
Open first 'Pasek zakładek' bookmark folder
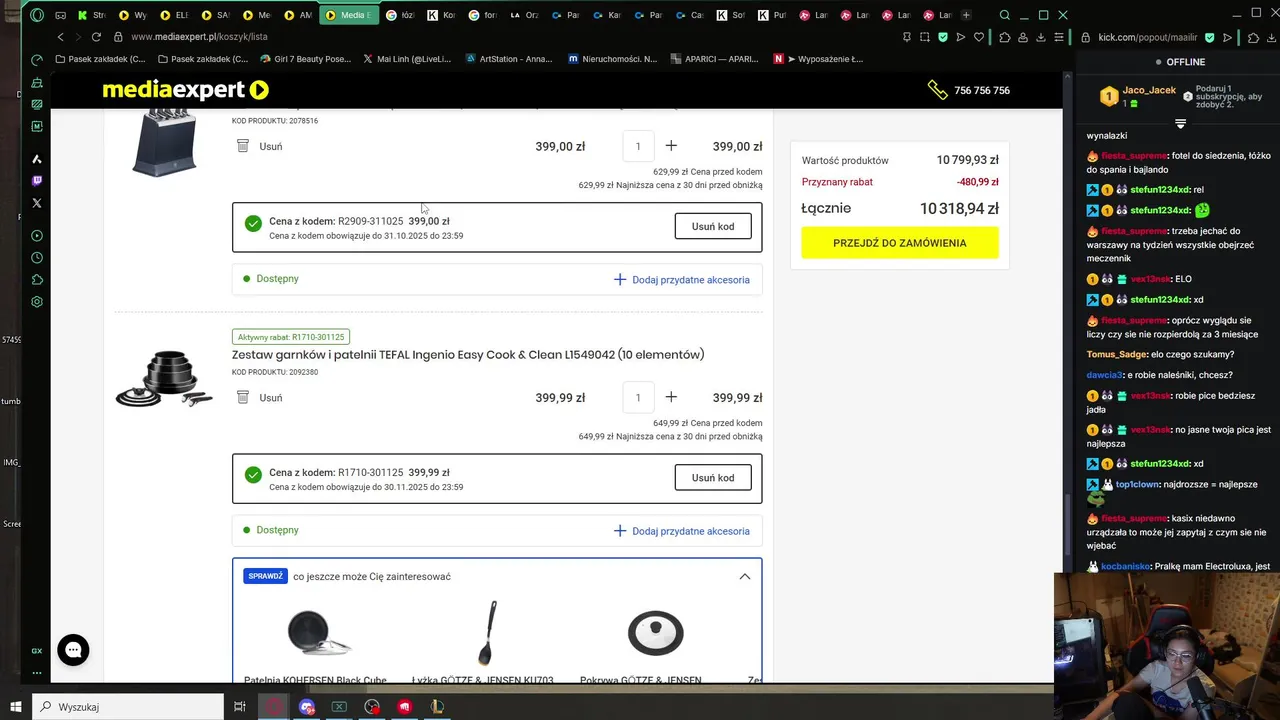[x=100, y=59]
